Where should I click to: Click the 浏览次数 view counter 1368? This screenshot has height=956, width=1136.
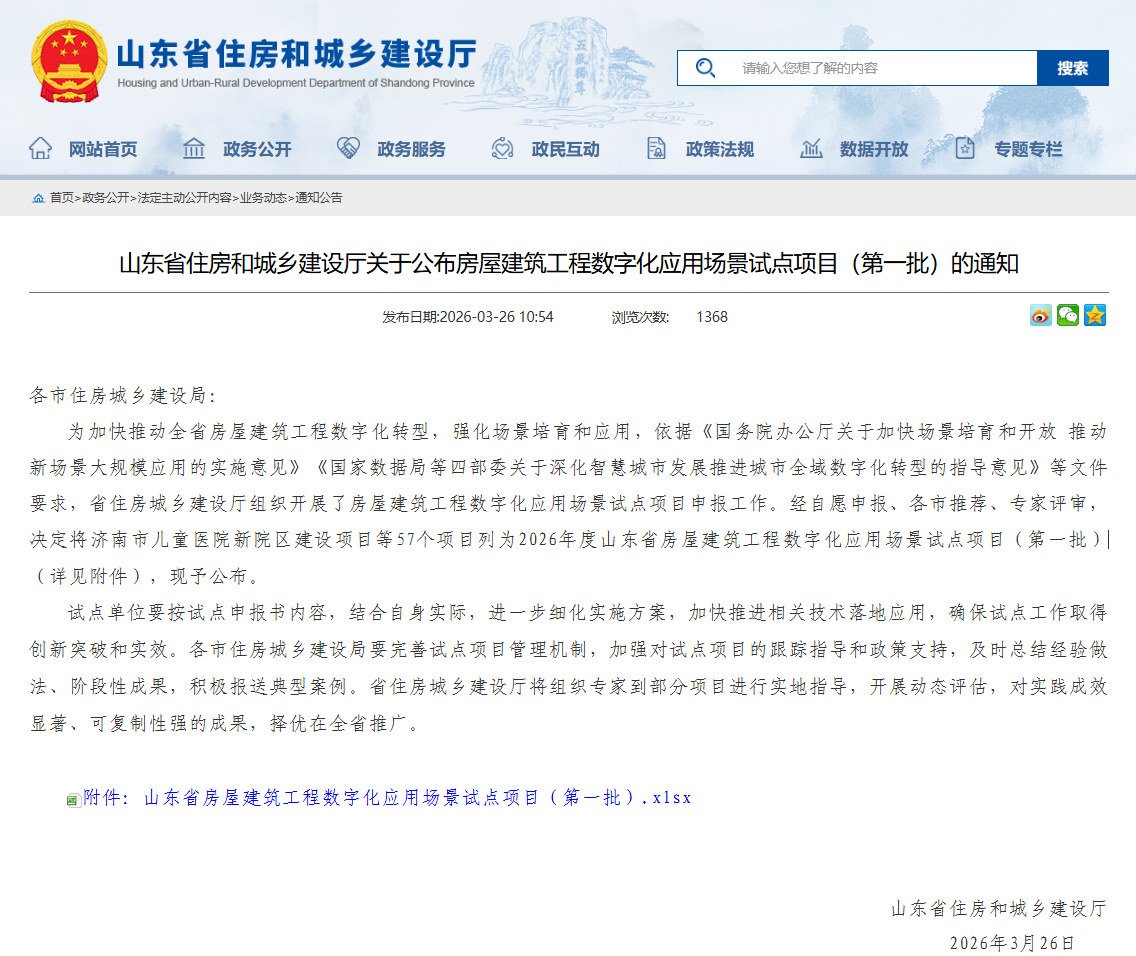tap(711, 316)
